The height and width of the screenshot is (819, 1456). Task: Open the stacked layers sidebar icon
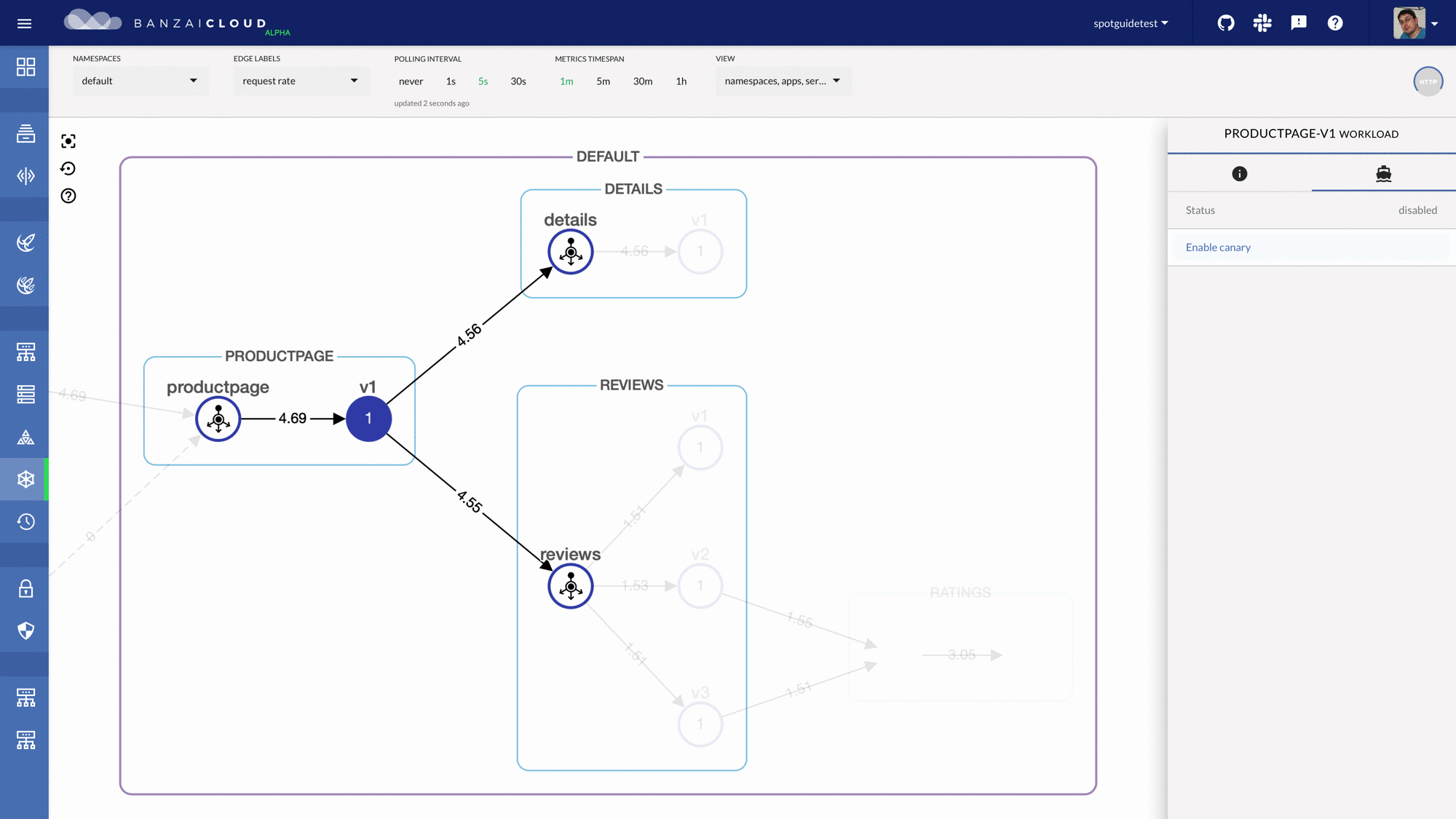(25, 133)
